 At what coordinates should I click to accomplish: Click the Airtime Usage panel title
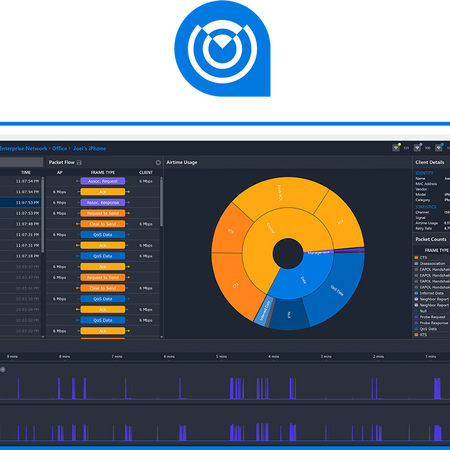(x=182, y=162)
